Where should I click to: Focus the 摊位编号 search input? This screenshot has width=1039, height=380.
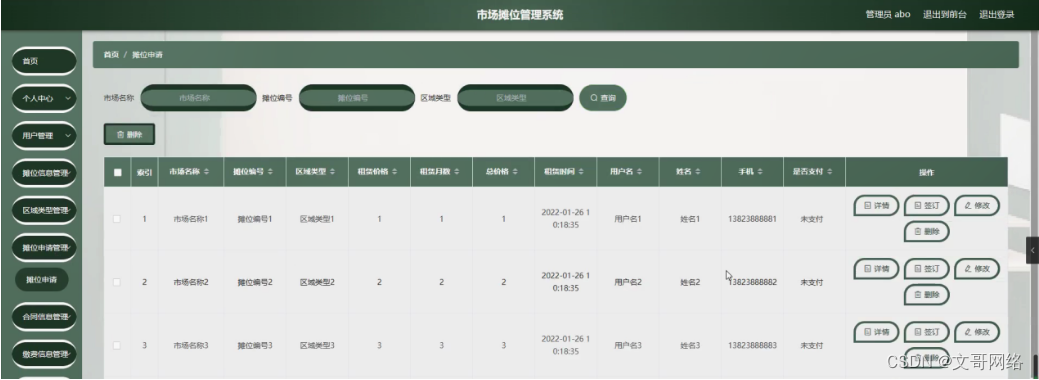[x=356, y=97]
